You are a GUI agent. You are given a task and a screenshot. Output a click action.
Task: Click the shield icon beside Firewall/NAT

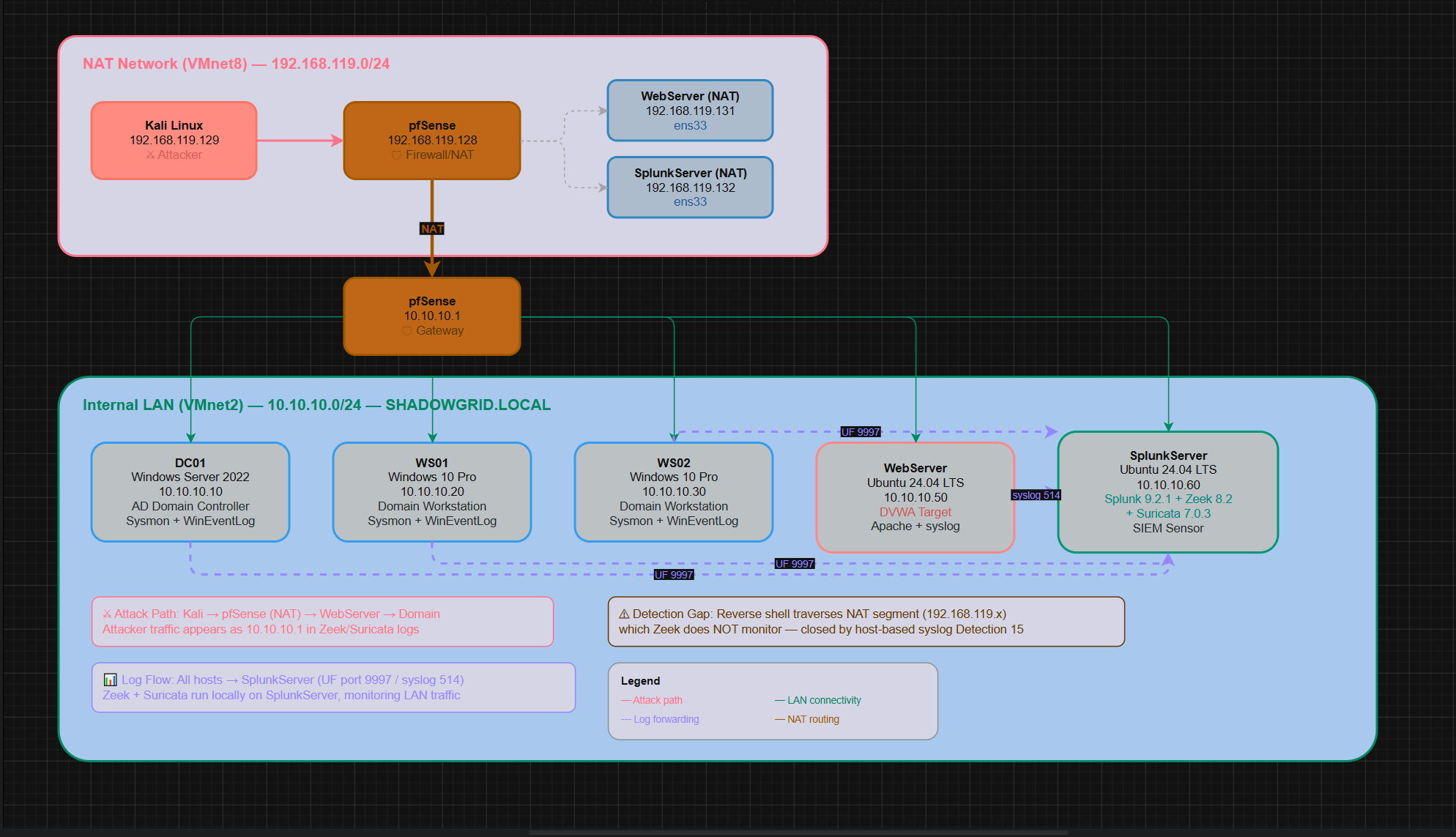396,155
